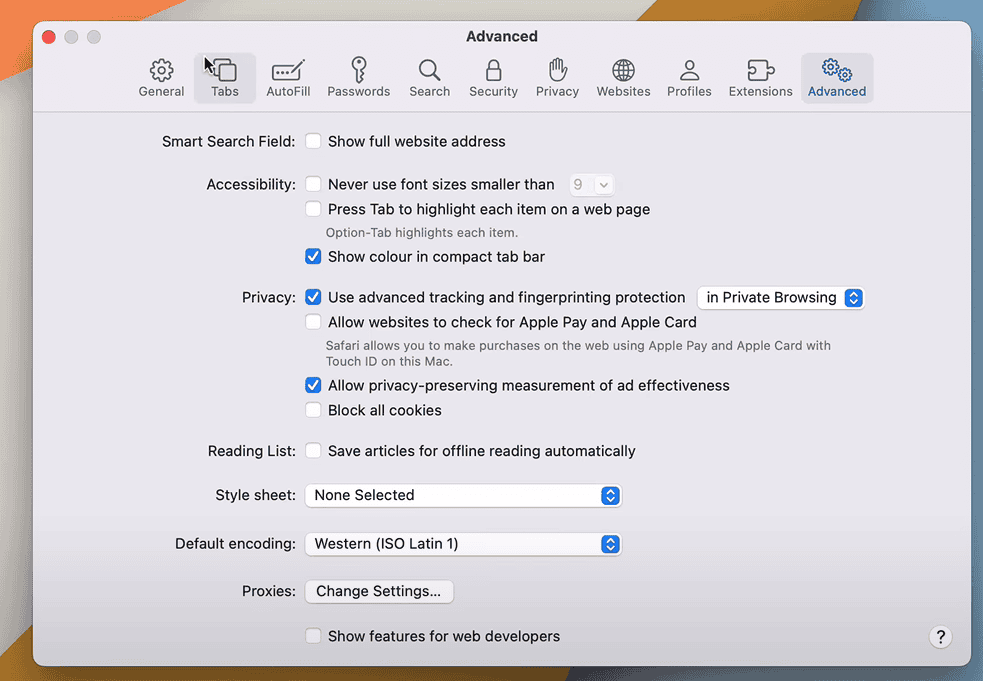Open the General settings pane
The image size is (983, 681).
(x=161, y=78)
